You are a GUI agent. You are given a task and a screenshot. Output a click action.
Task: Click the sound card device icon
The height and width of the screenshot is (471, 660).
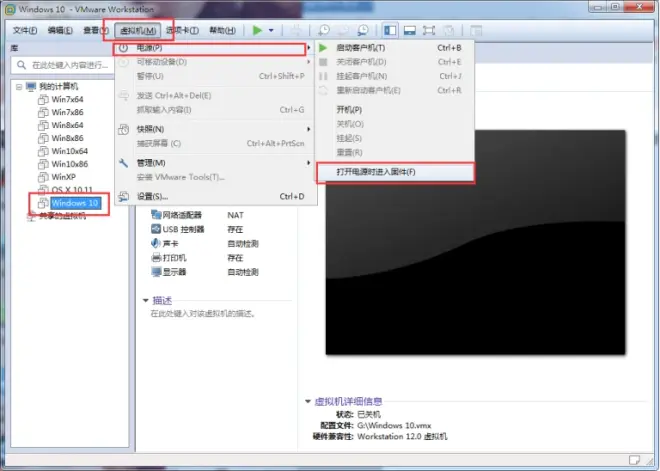[x=156, y=243]
